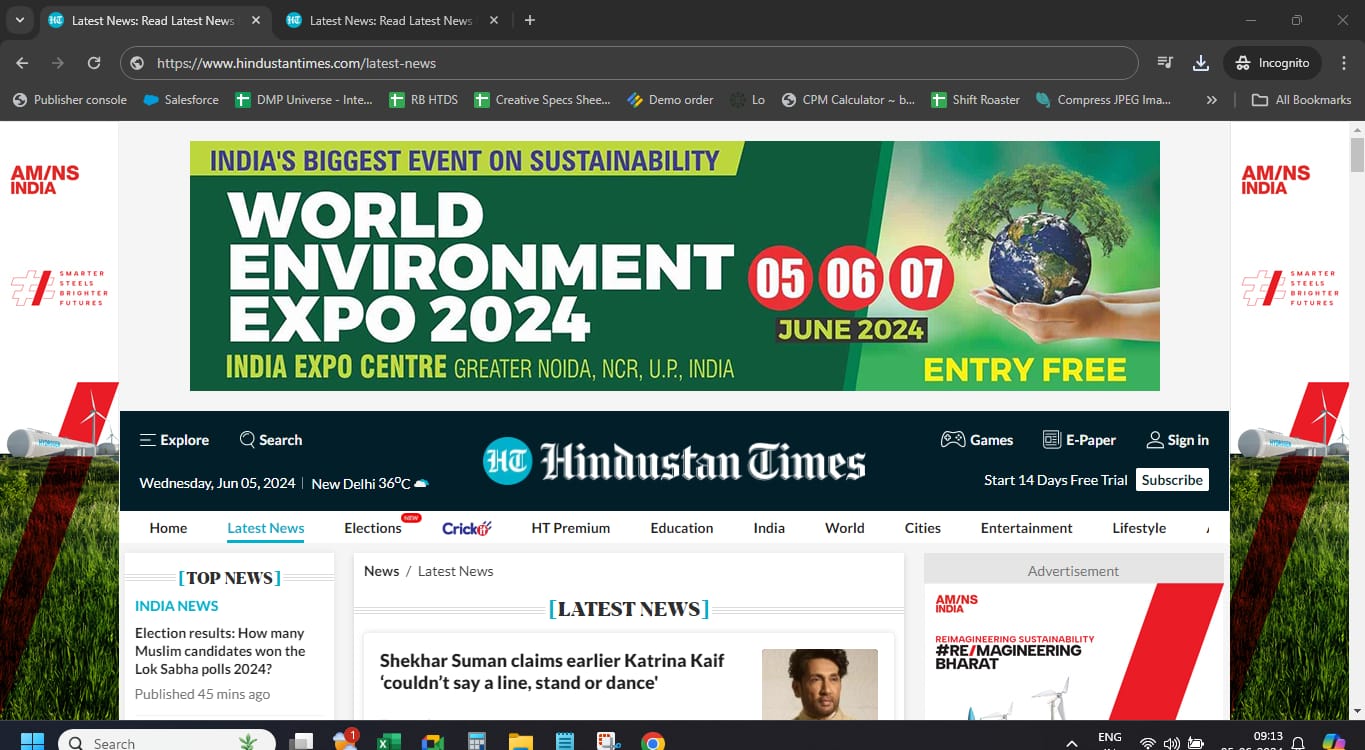Image resolution: width=1365 pixels, height=750 pixels.
Task: Expand the tab search dropdown arrow
Action: click(x=19, y=20)
